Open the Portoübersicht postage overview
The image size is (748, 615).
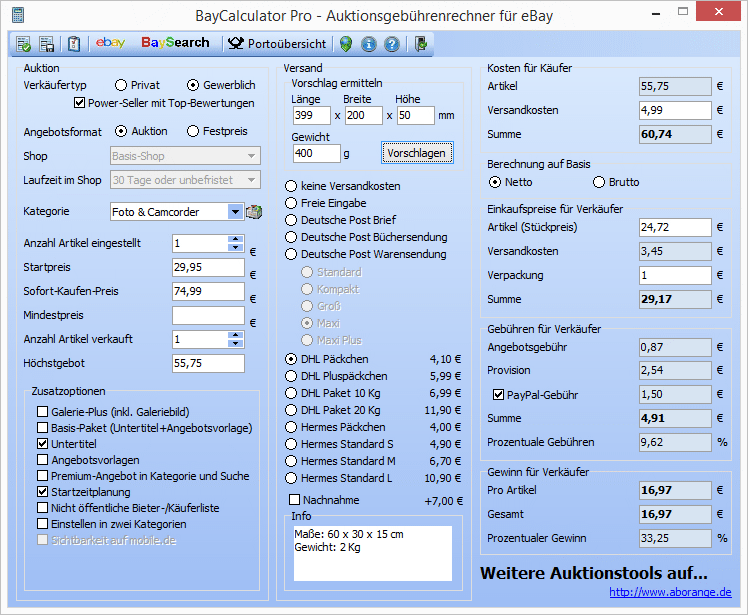pos(277,44)
